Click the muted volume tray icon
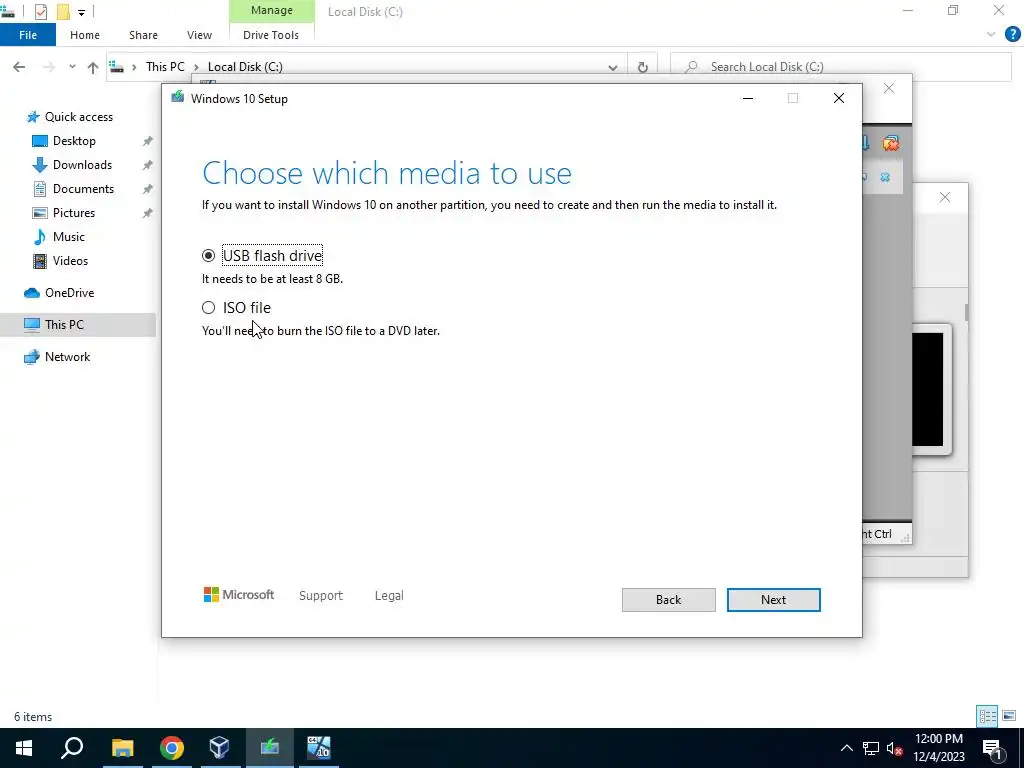Viewport: 1024px width, 768px height. 894,748
